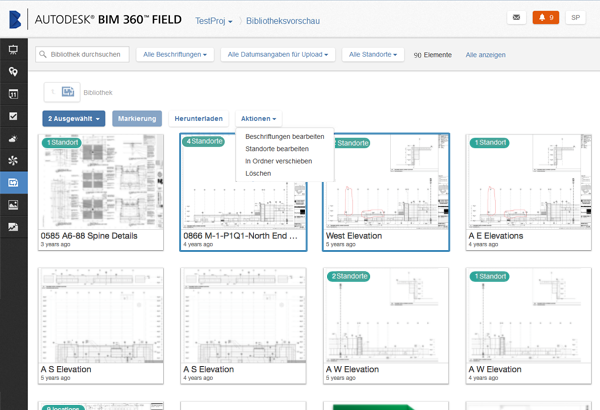Click the Bibliothek breadcrumb label
Viewport: 600px width, 410px height.
(x=98, y=92)
